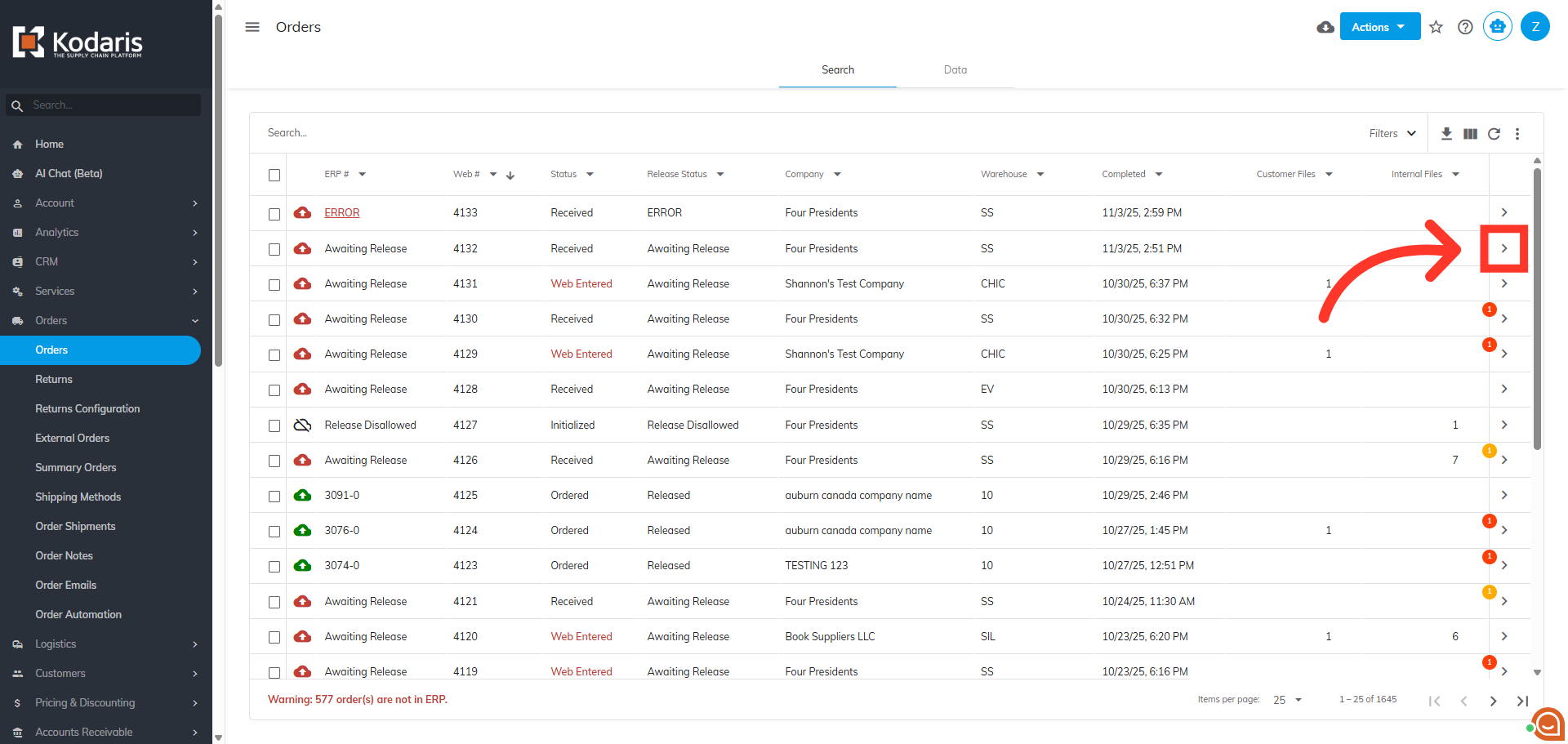Go to the next page of orders
This screenshot has height=744, width=1568.
click(1493, 701)
